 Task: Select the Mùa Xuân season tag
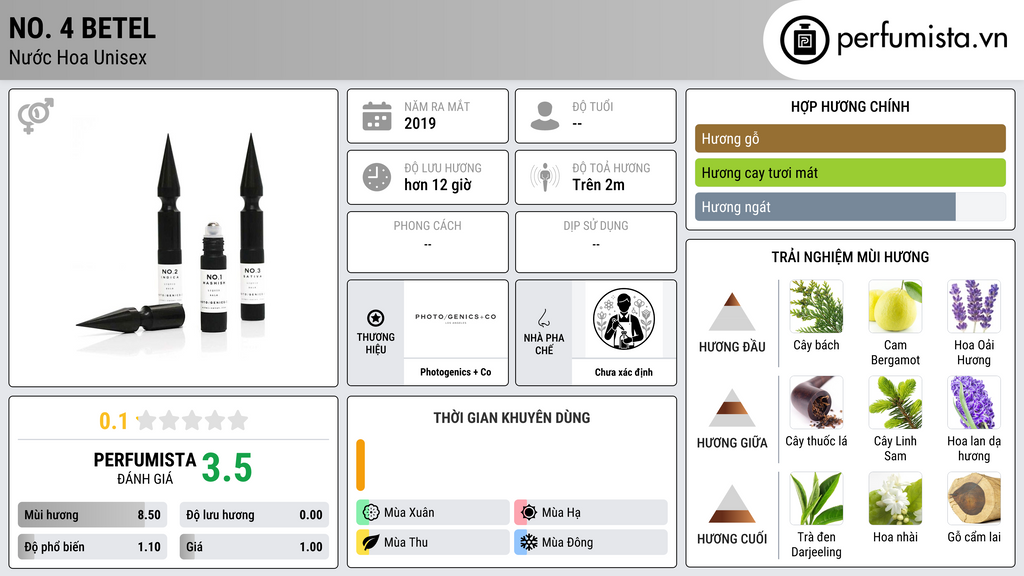pyautogui.click(x=433, y=513)
